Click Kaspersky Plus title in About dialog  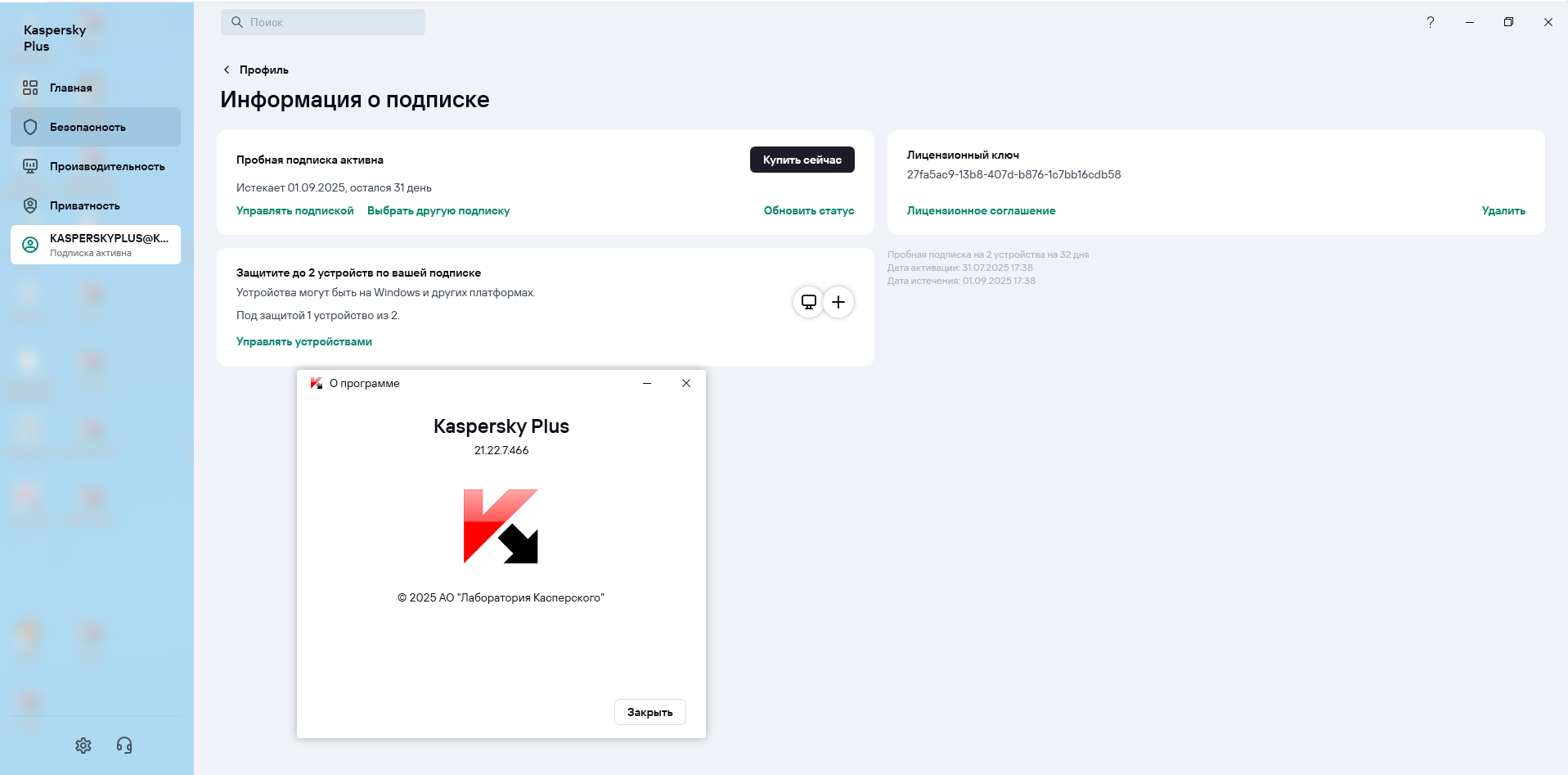tap(501, 426)
